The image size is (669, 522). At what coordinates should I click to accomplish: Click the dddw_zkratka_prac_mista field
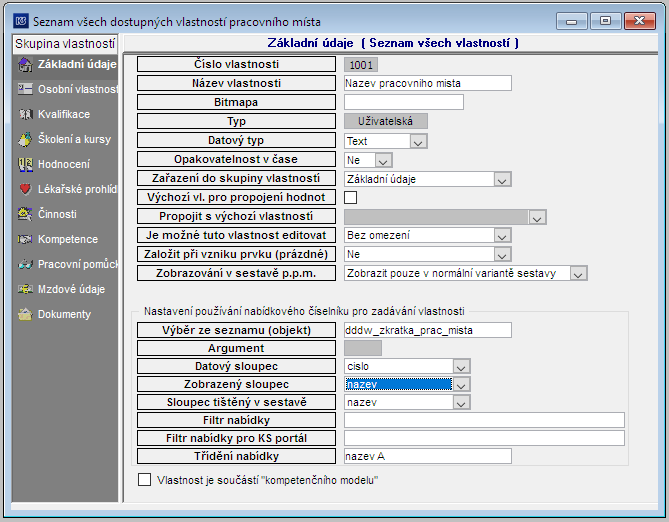click(428, 330)
